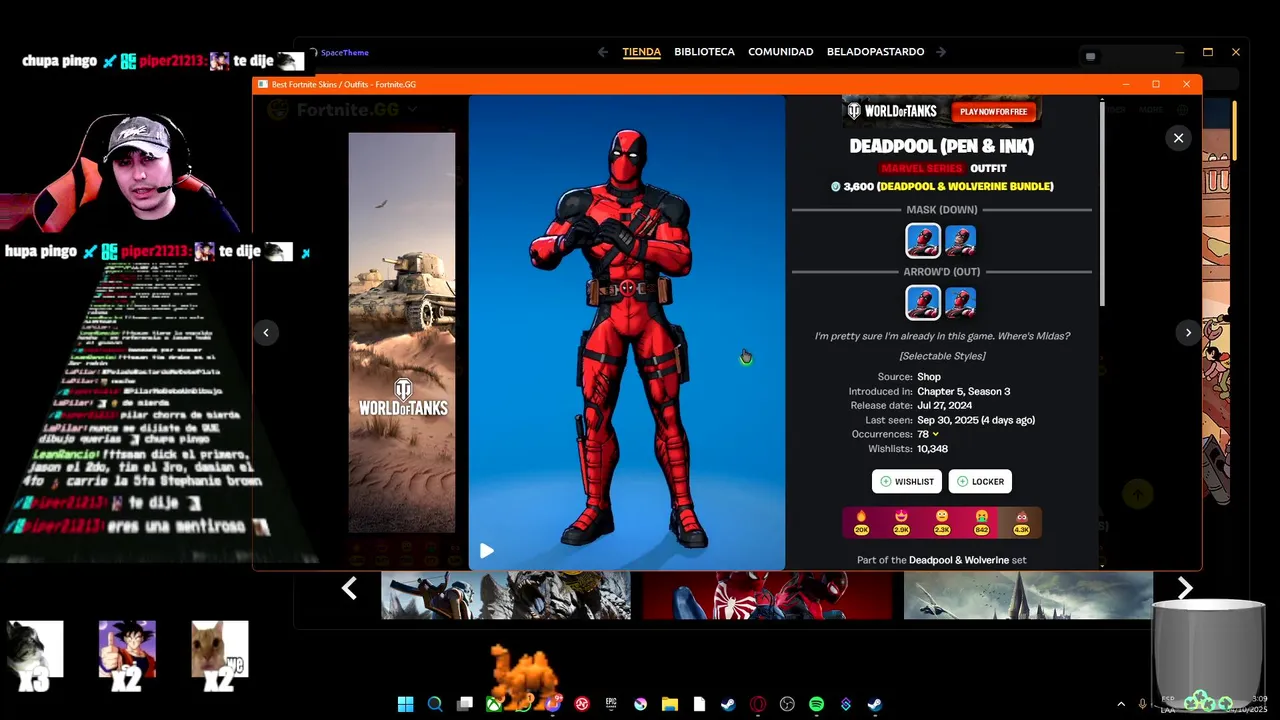
Task: Click the Wishlists count 10,348
Action: pyautogui.click(x=932, y=449)
